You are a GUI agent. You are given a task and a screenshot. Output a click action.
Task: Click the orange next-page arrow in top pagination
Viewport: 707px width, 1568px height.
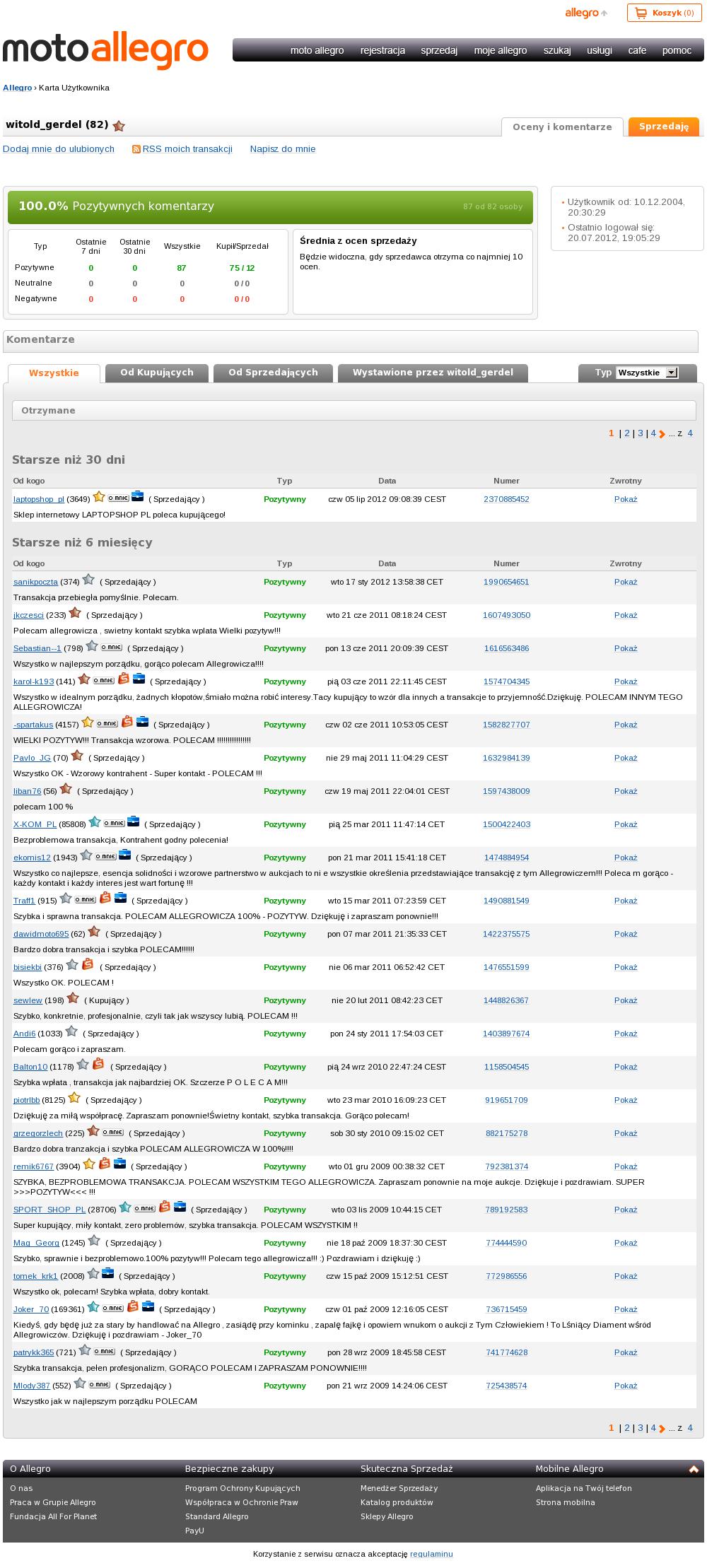(x=662, y=434)
